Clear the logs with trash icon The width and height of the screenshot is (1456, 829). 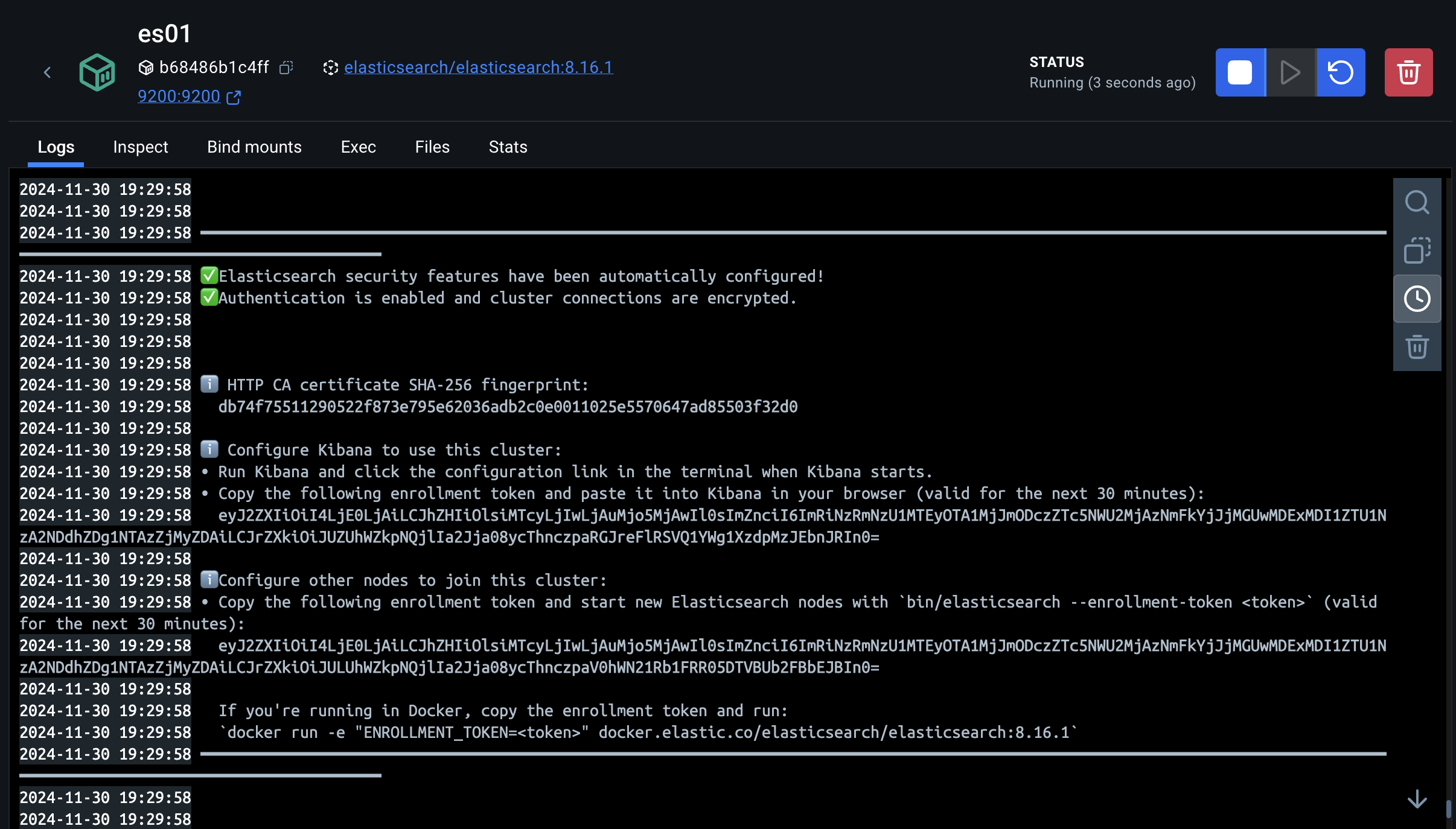point(1417,347)
